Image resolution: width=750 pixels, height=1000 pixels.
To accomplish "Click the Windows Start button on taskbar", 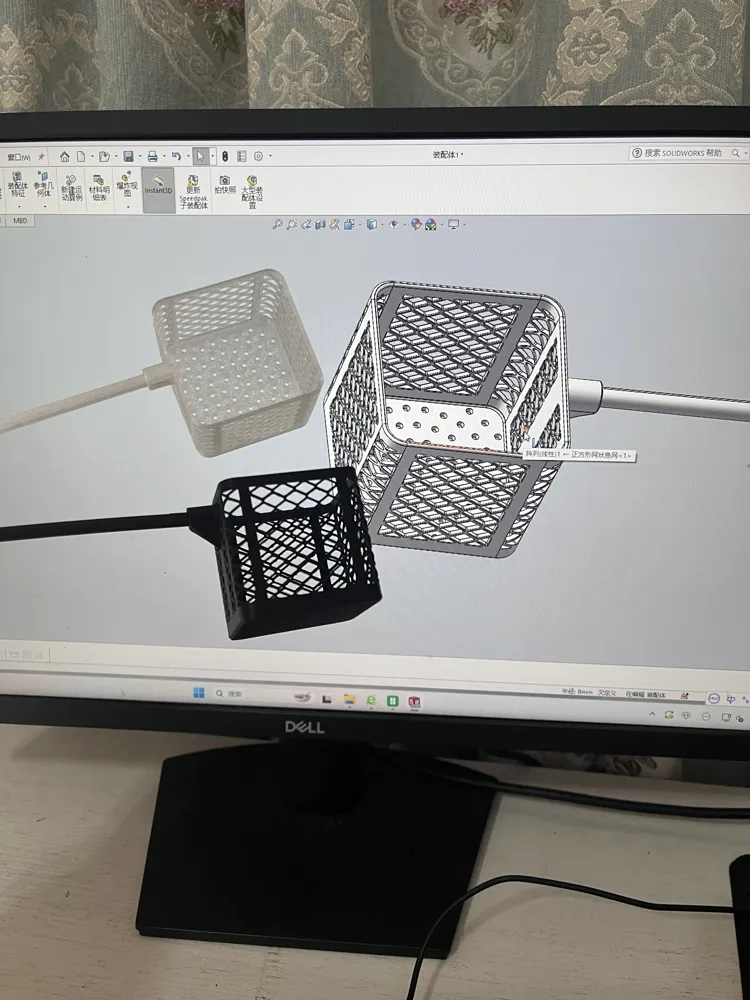I will 198,692.
